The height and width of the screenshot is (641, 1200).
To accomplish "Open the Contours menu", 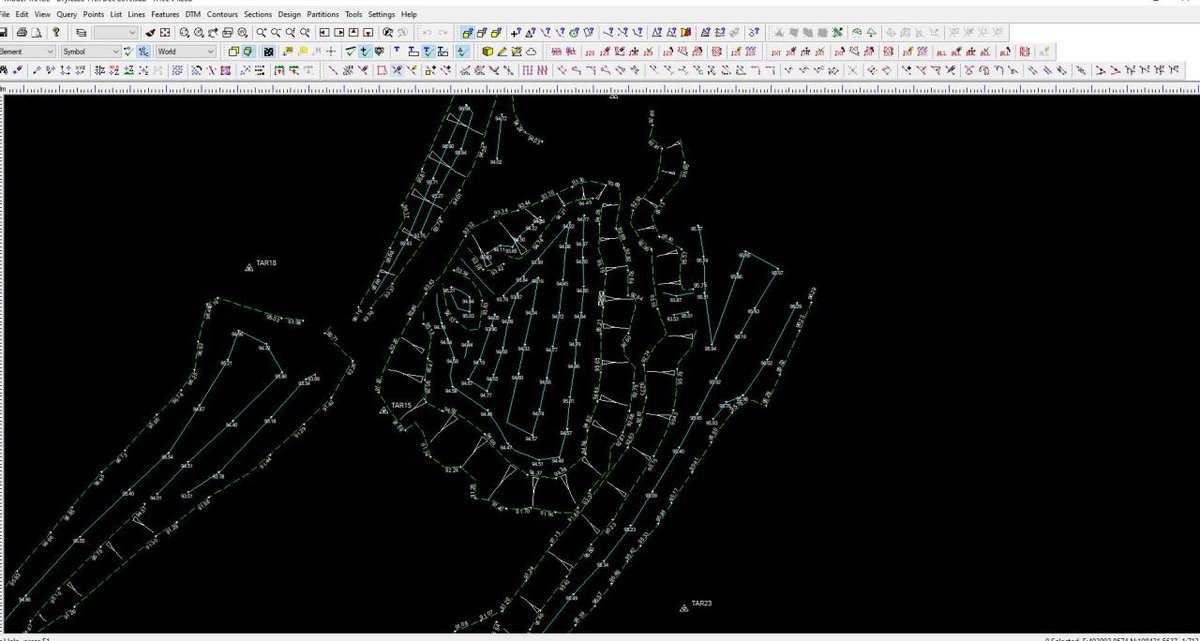I will 222,16.
